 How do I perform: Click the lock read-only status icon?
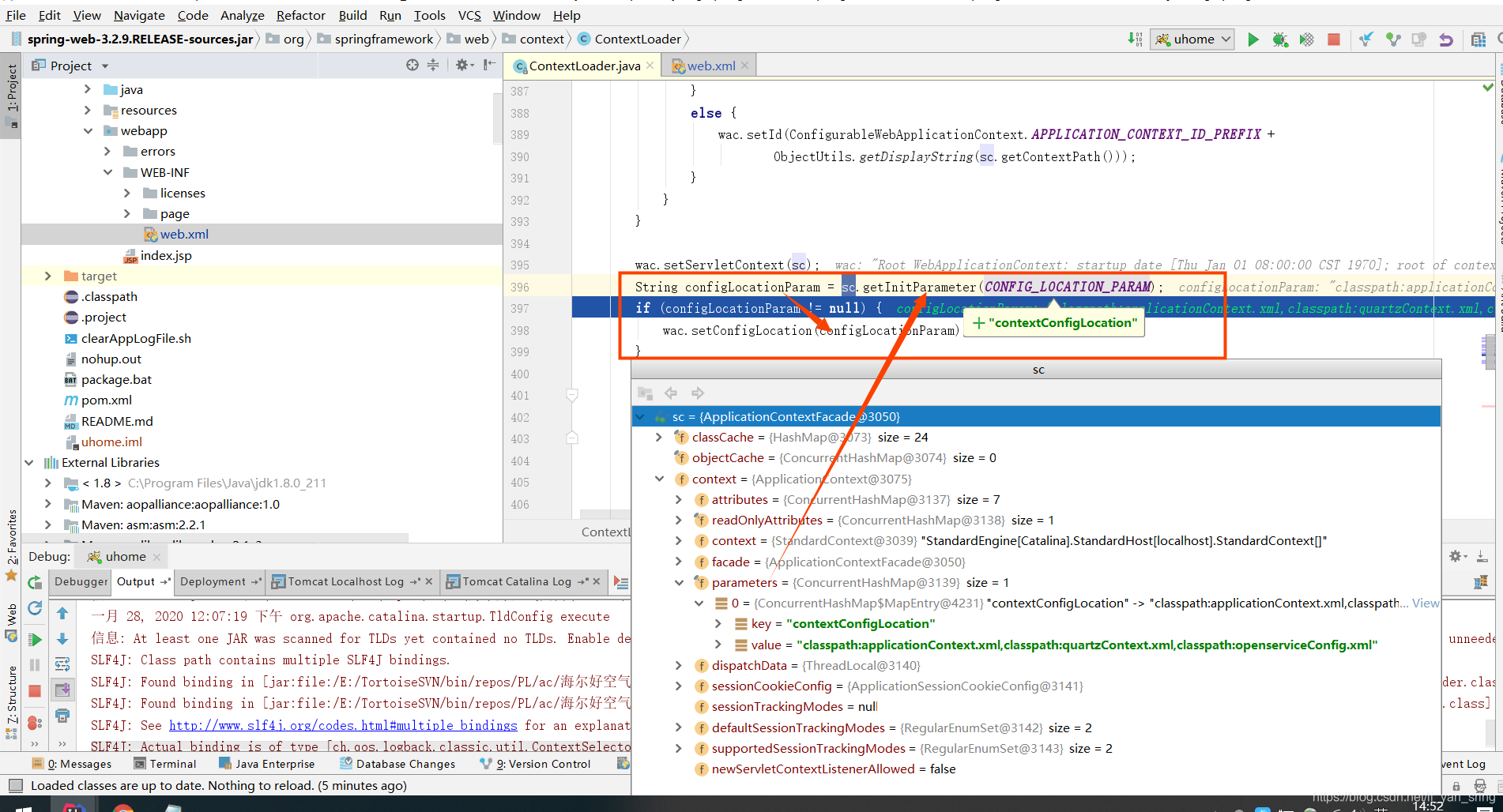click(x=1456, y=786)
